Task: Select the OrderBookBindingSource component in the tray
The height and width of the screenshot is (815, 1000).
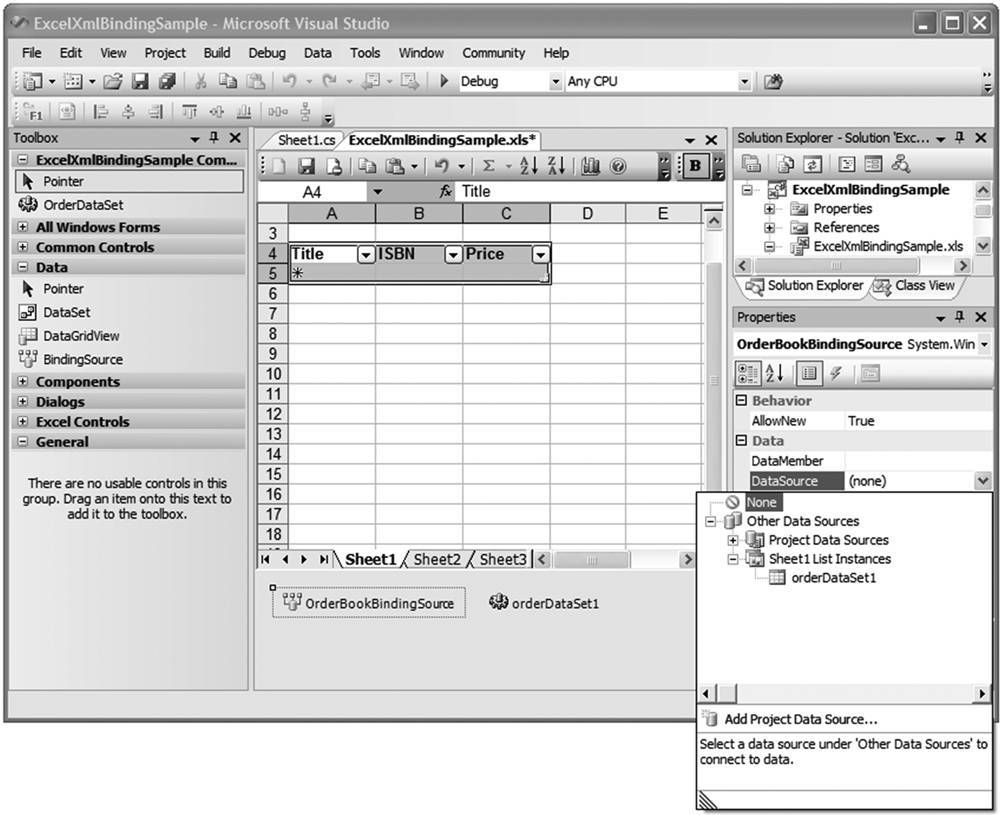Action: 369,603
